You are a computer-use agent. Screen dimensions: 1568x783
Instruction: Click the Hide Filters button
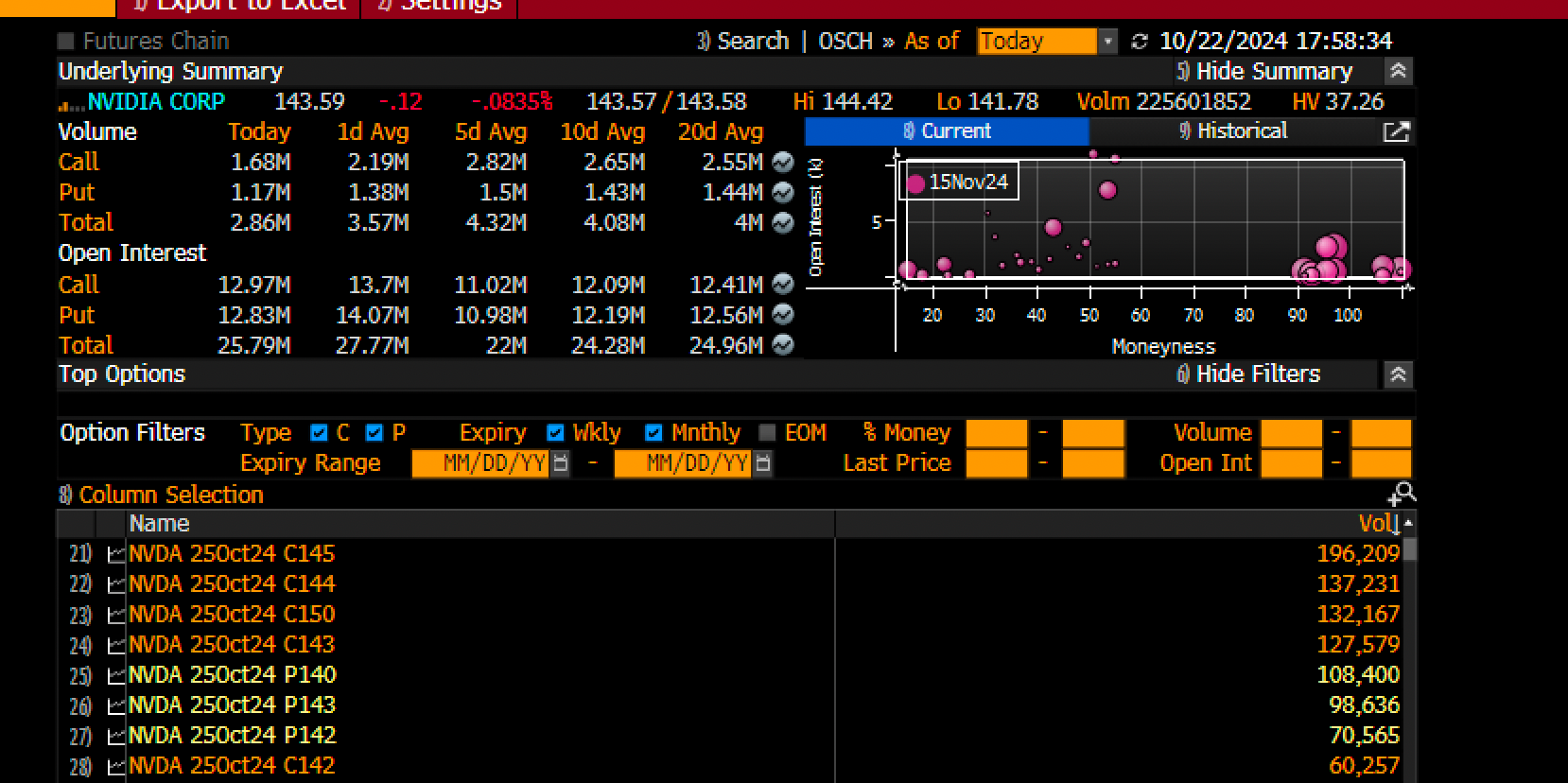pyautogui.click(x=1248, y=374)
